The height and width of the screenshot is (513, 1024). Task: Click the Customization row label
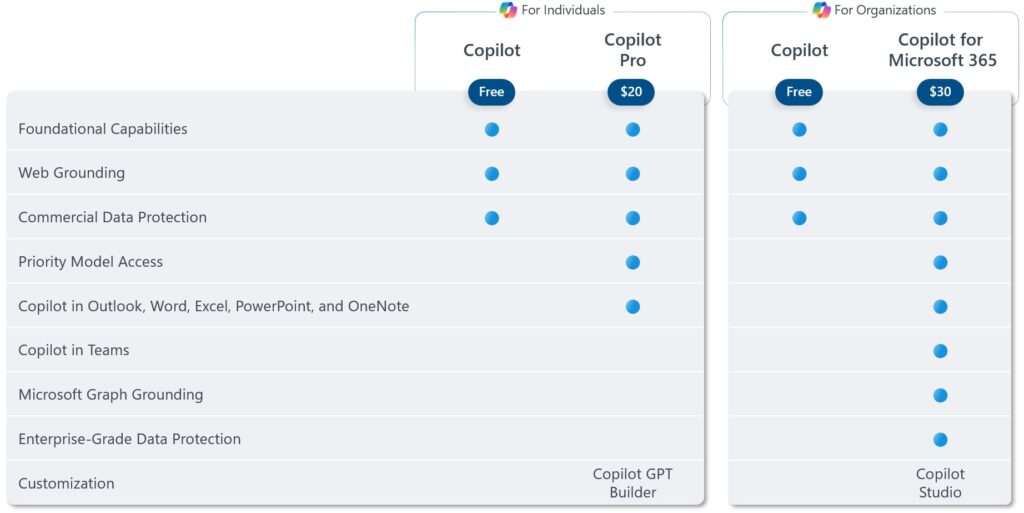pyautogui.click(x=66, y=484)
